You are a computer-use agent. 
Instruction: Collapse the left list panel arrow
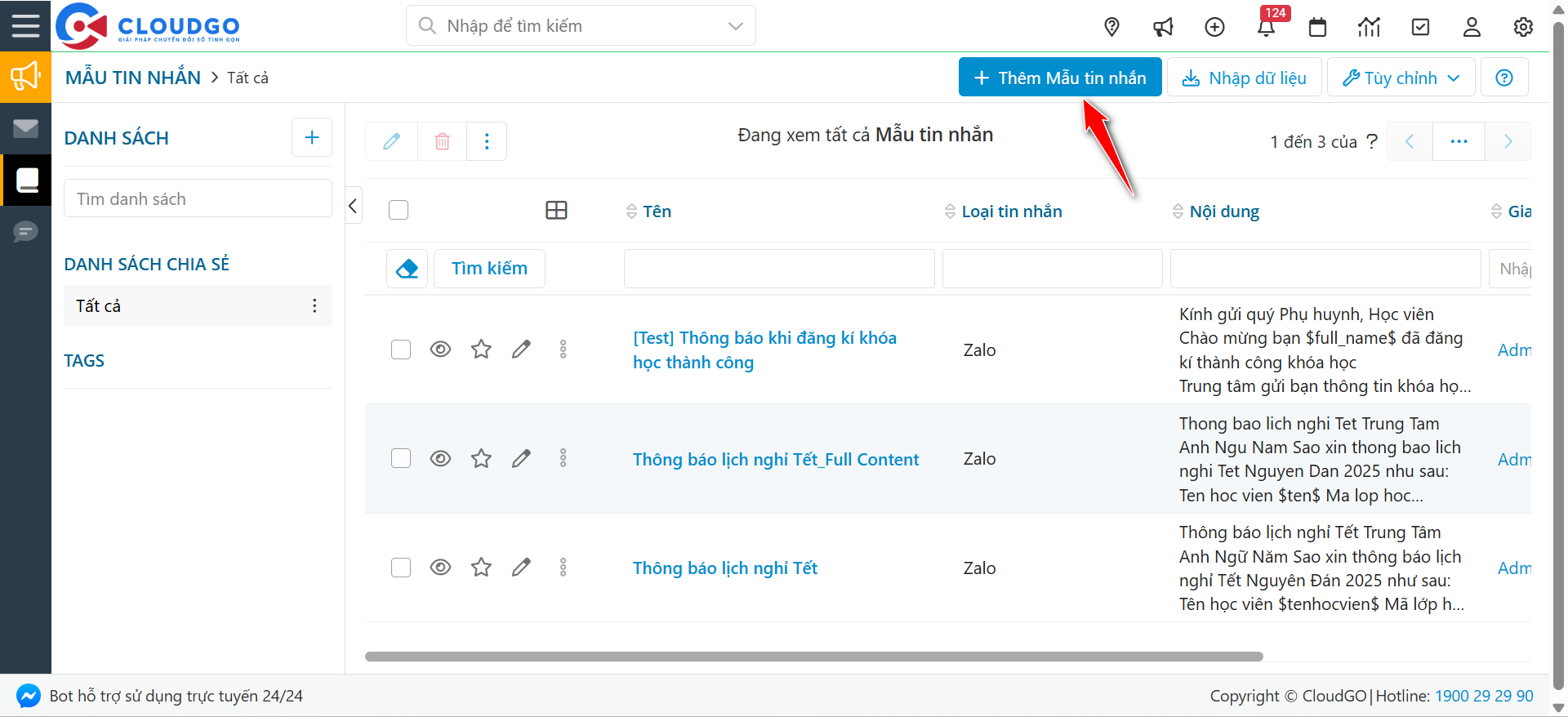click(x=353, y=206)
